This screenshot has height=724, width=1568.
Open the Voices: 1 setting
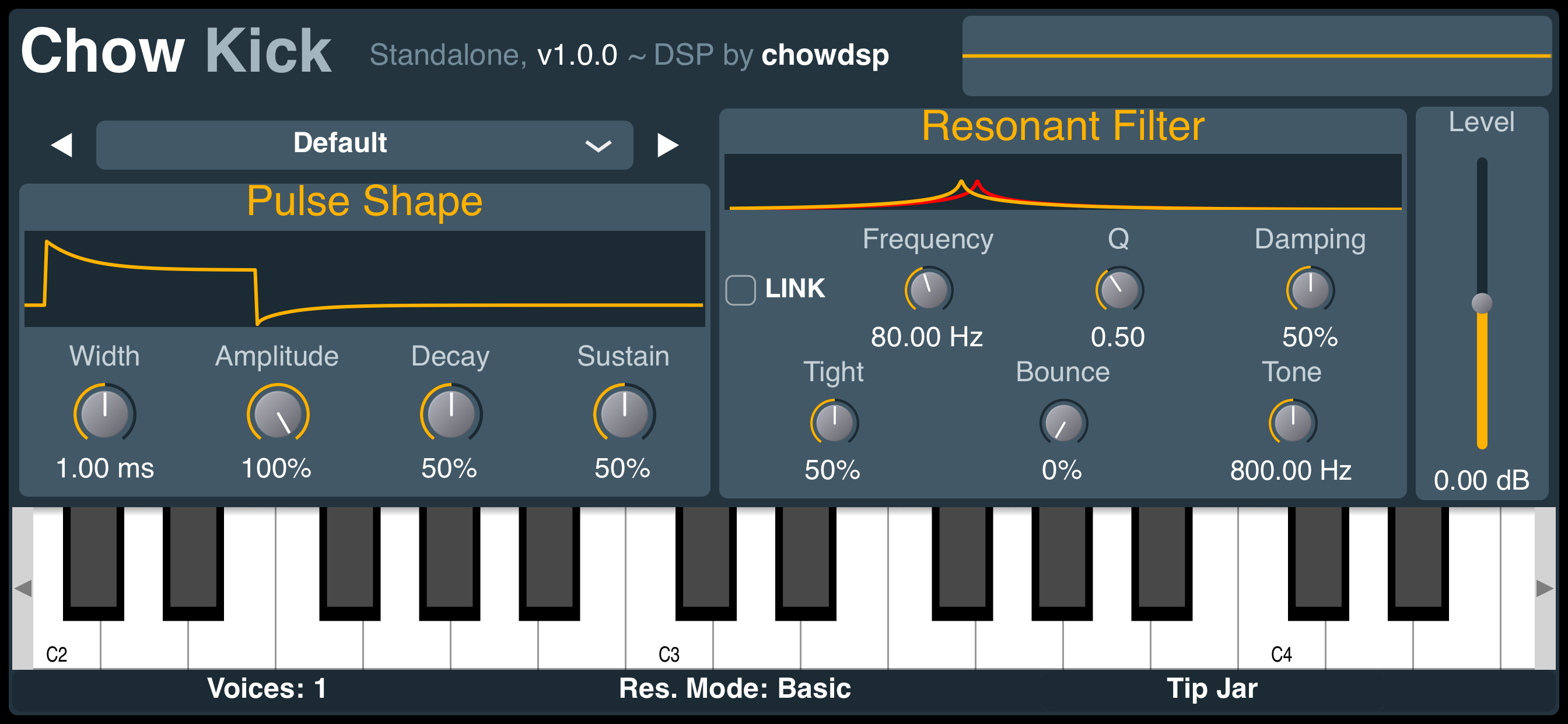[x=267, y=688]
